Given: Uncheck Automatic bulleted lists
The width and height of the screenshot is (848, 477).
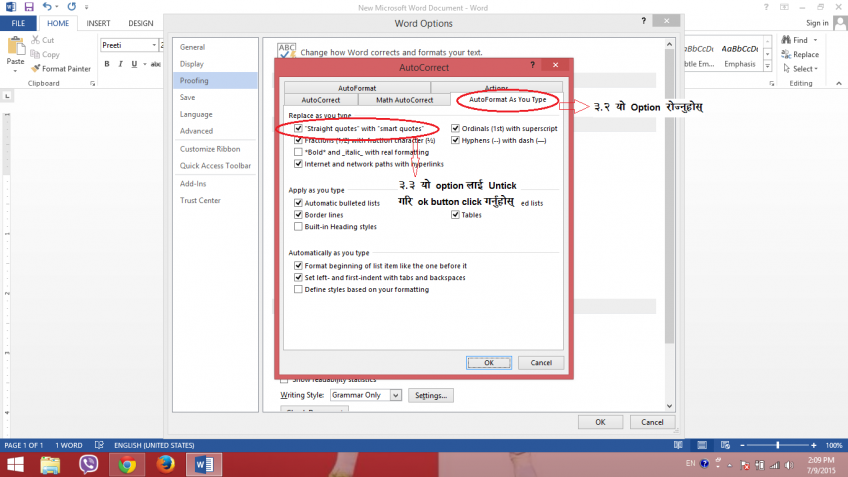Looking at the screenshot, I should click(x=298, y=203).
